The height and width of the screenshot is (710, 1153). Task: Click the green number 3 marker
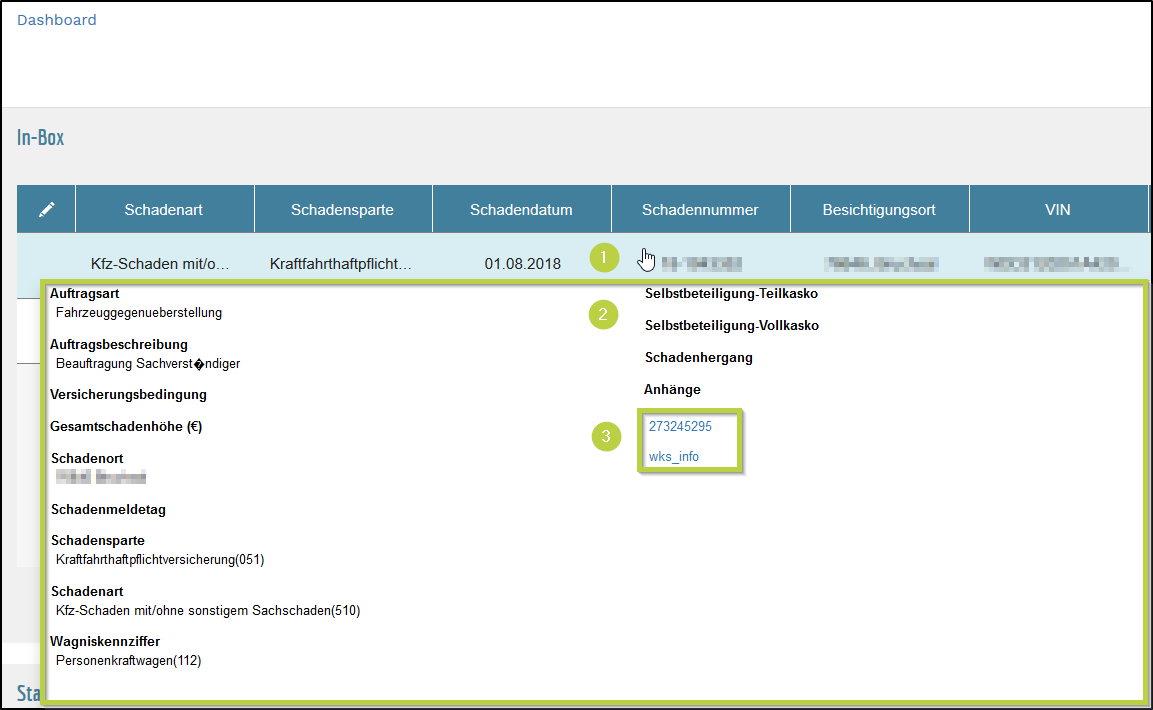tap(606, 437)
